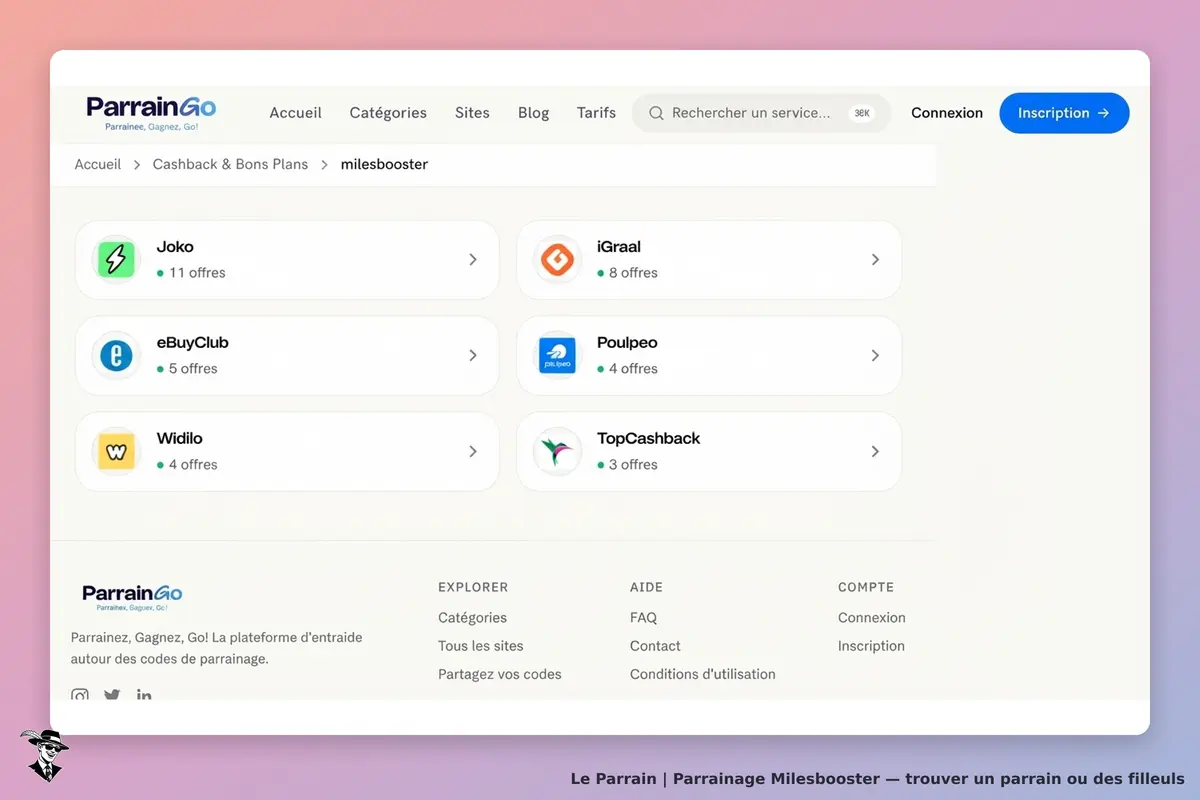Click the '5 offres' label
Image resolution: width=1200 pixels, height=800 pixels.
193,369
